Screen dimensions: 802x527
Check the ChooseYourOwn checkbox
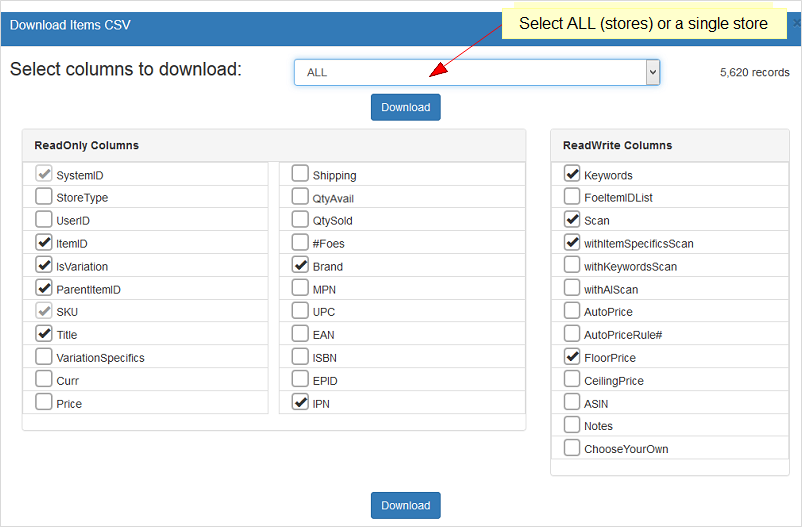tap(572, 448)
